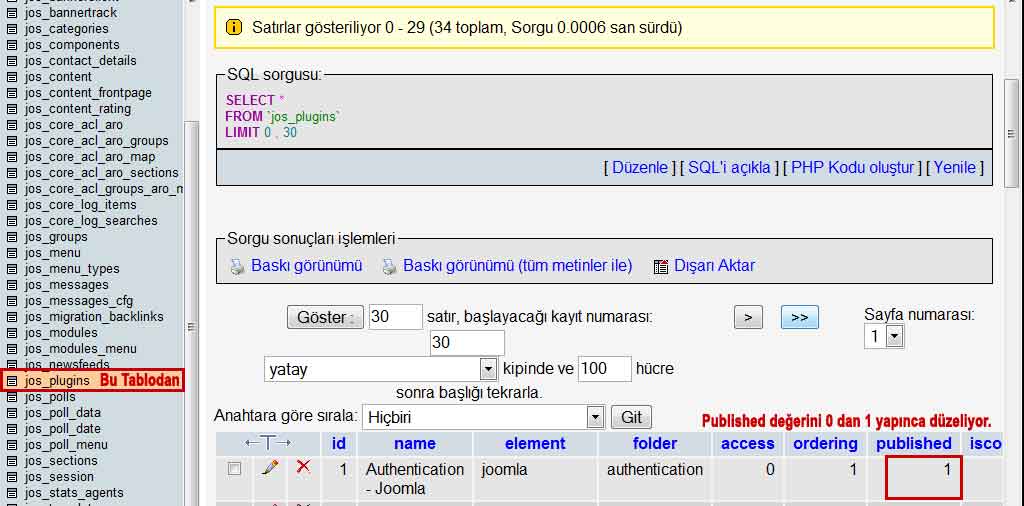Click the Yenile link
The width and height of the screenshot is (1024, 506).
pyautogui.click(x=955, y=168)
